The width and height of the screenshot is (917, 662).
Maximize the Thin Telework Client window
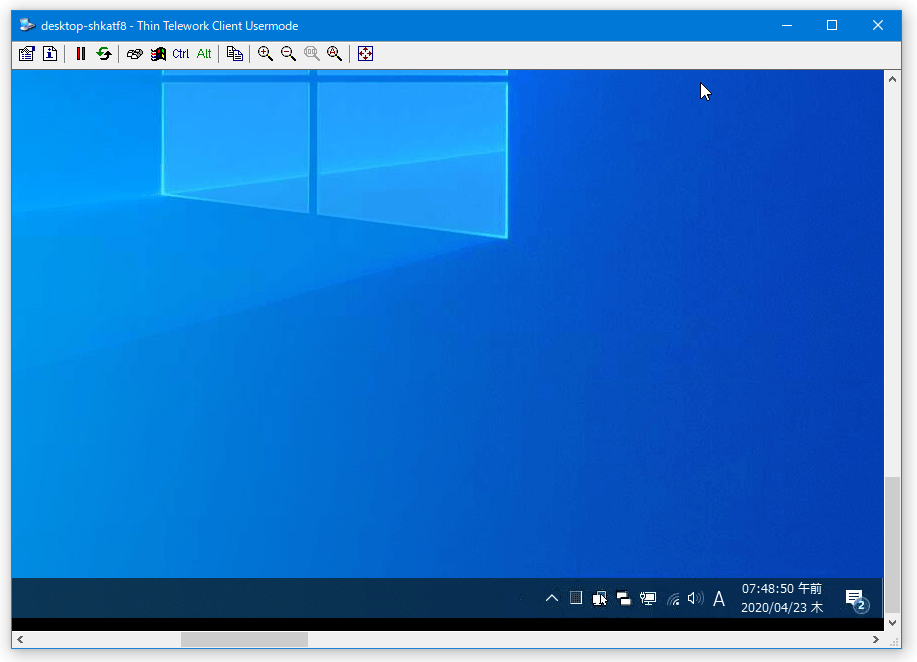tap(832, 25)
